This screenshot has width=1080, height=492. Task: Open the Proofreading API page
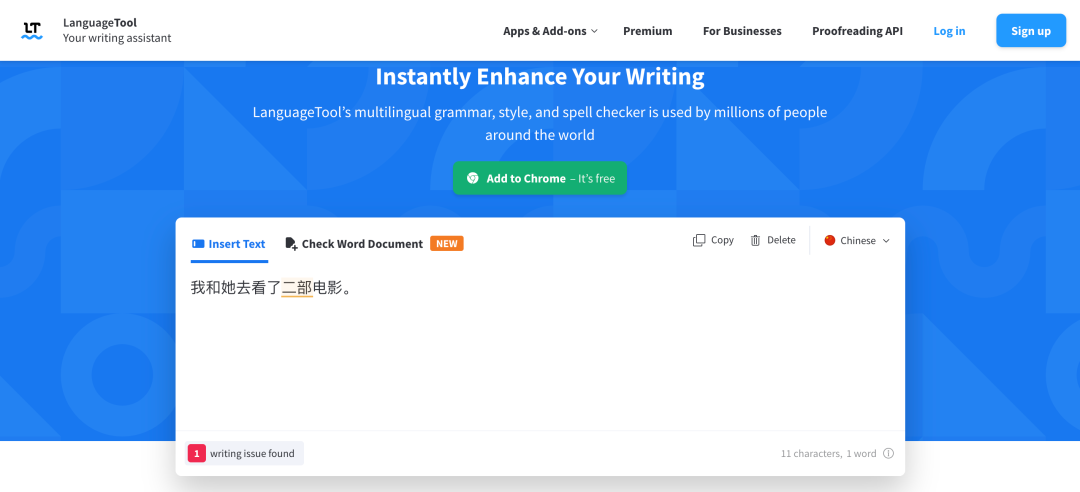858,31
